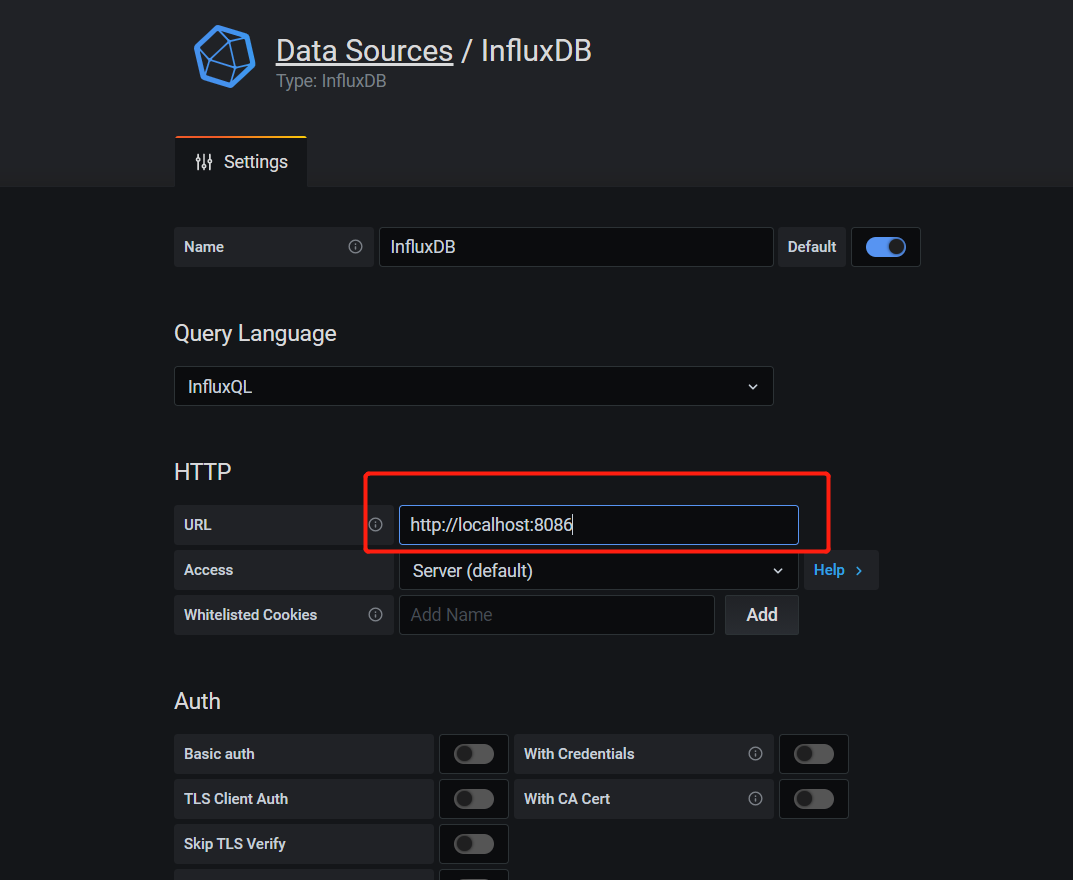
Task: Open the Query Language dropdown
Action: (x=473, y=386)
